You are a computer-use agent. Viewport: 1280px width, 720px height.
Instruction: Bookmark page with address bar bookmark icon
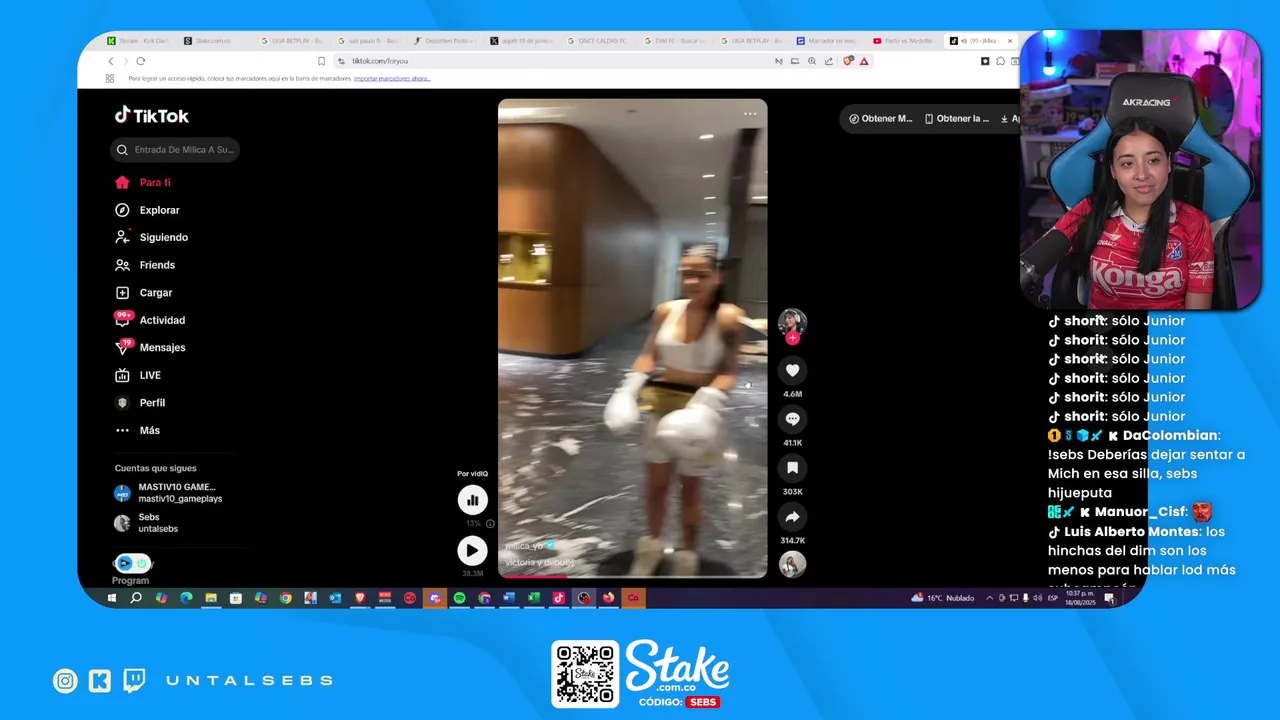pyautogui.click(x=321, y=61)
